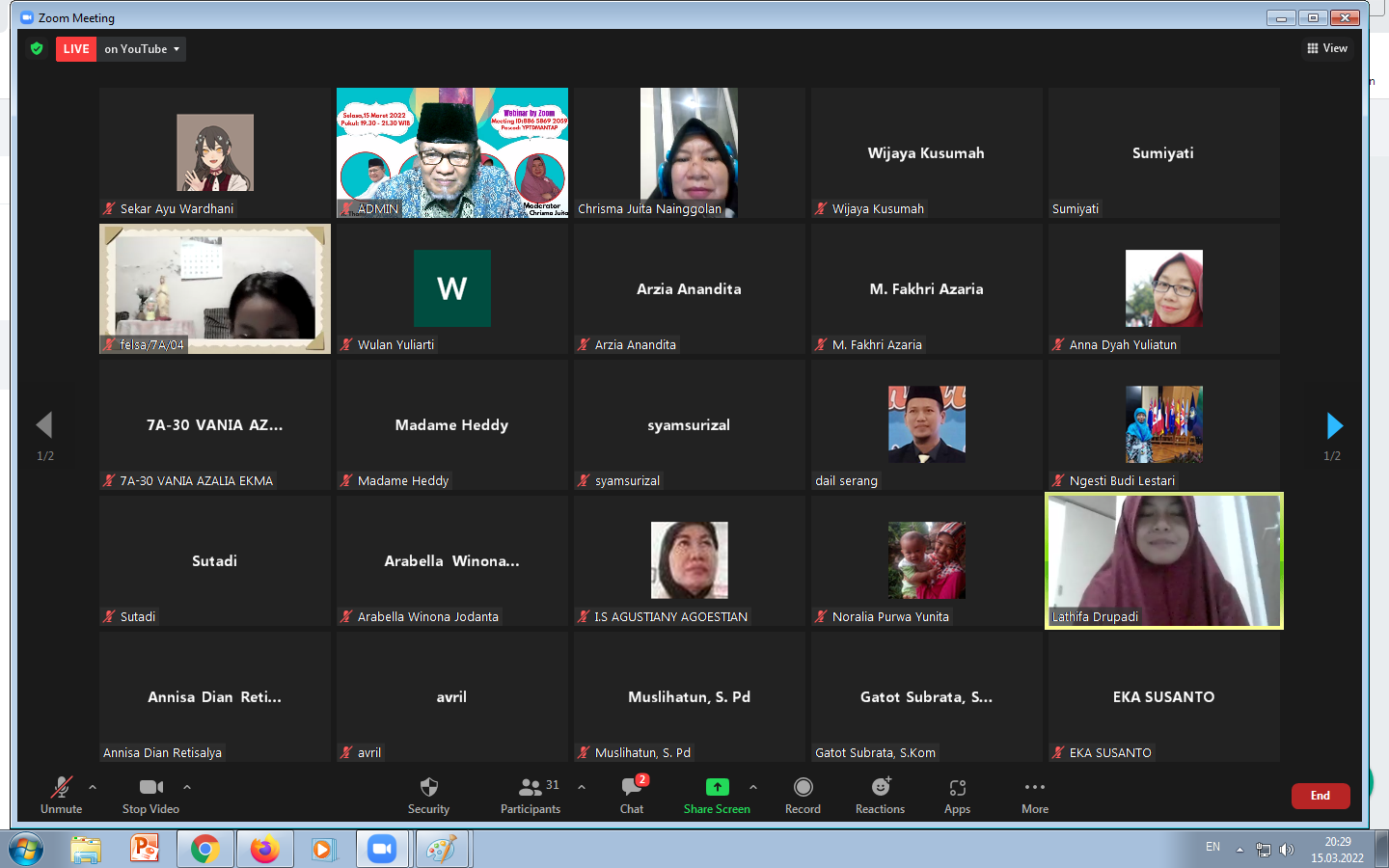This screenshot has width=1389, height=868.
Task: Open the More options menu
Action: (x=1034, y=796)
